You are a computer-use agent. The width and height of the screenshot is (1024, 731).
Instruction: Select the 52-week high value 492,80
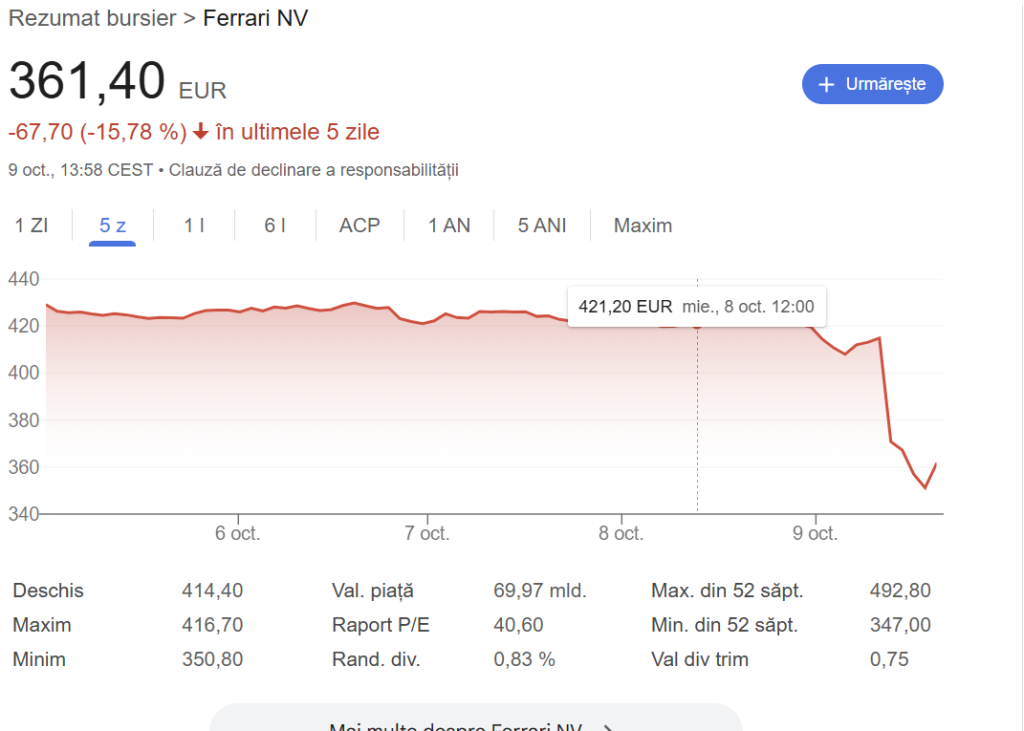click(x=900, y=591)
